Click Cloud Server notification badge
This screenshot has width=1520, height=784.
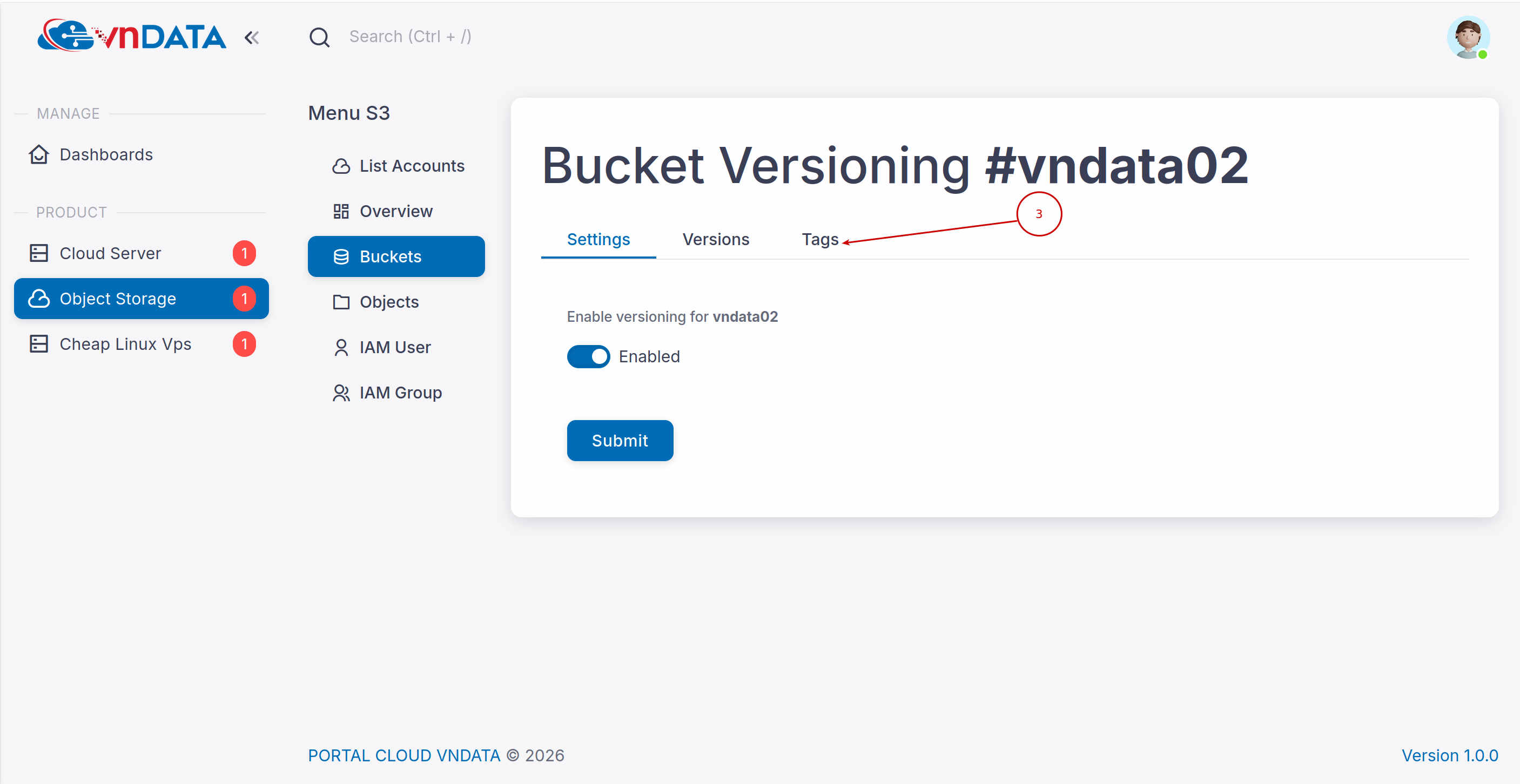244,253
